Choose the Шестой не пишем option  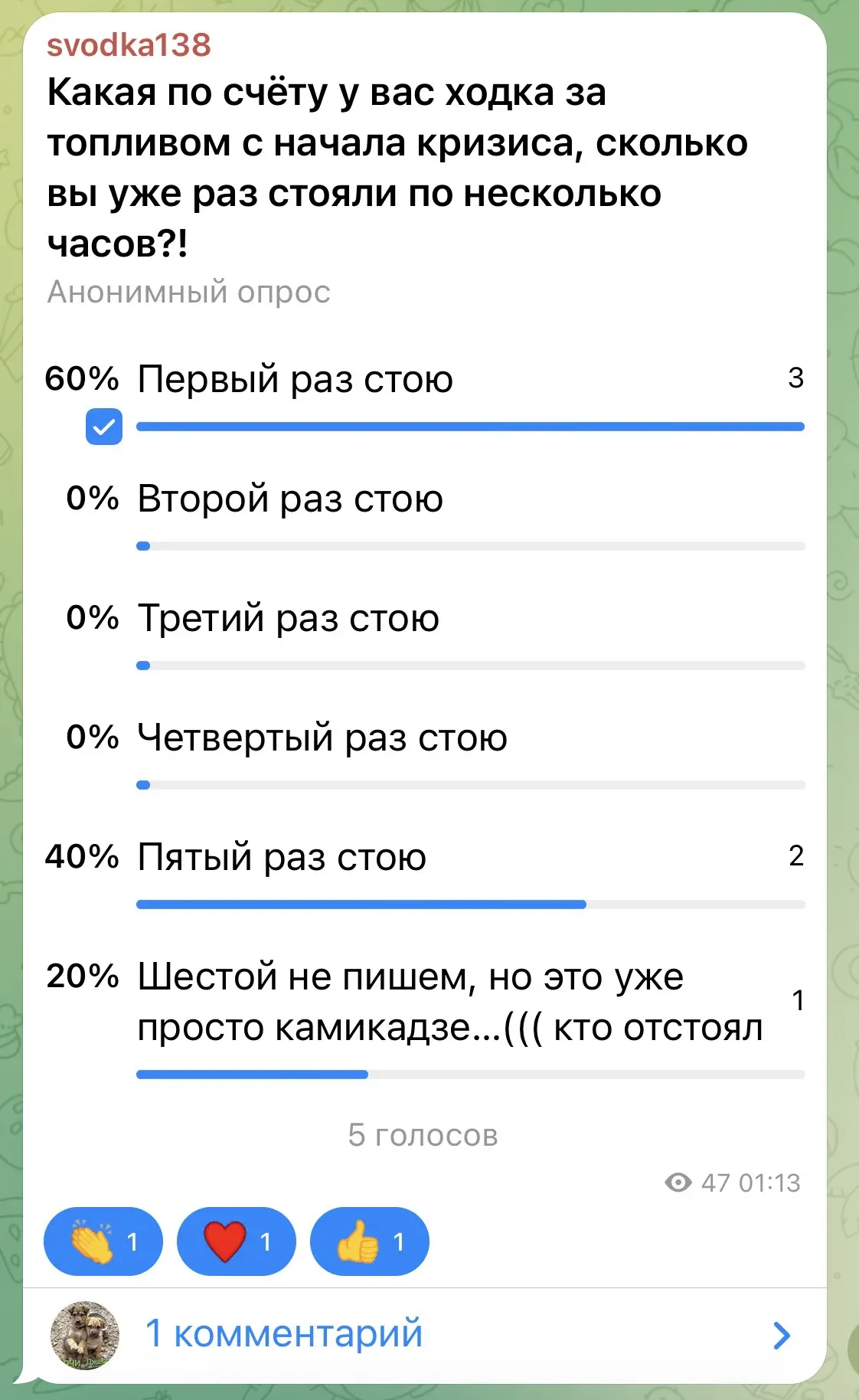coord(425,1016)
